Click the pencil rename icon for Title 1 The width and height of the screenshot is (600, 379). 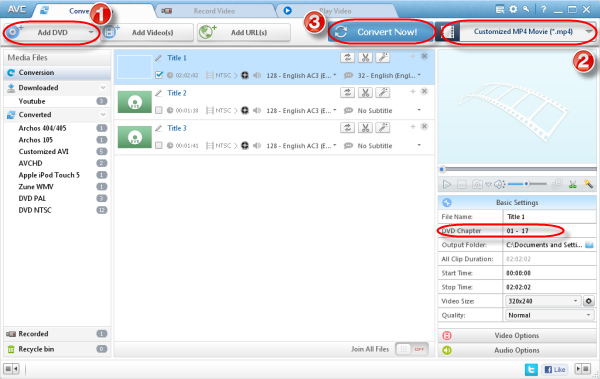click(x=158, y=58)
